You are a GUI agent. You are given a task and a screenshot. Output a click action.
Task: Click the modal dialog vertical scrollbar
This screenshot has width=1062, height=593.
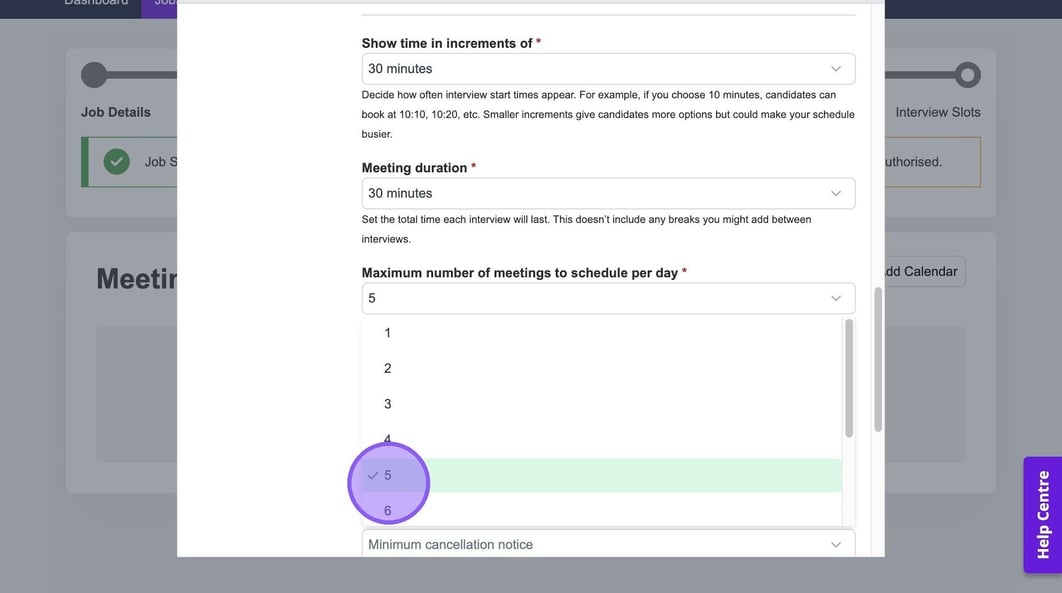point(878,360)
